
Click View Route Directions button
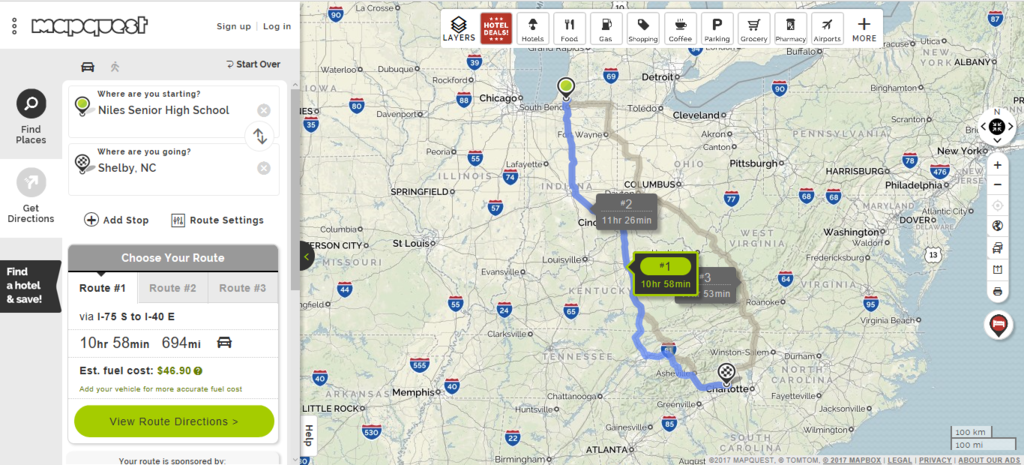pos(174,421)
